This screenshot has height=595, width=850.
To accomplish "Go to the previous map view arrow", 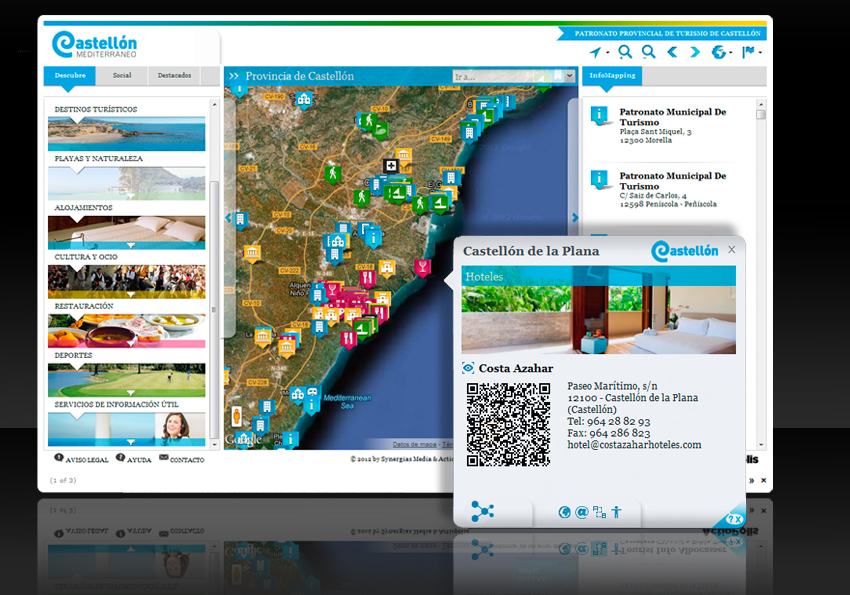I will (672, 51).
